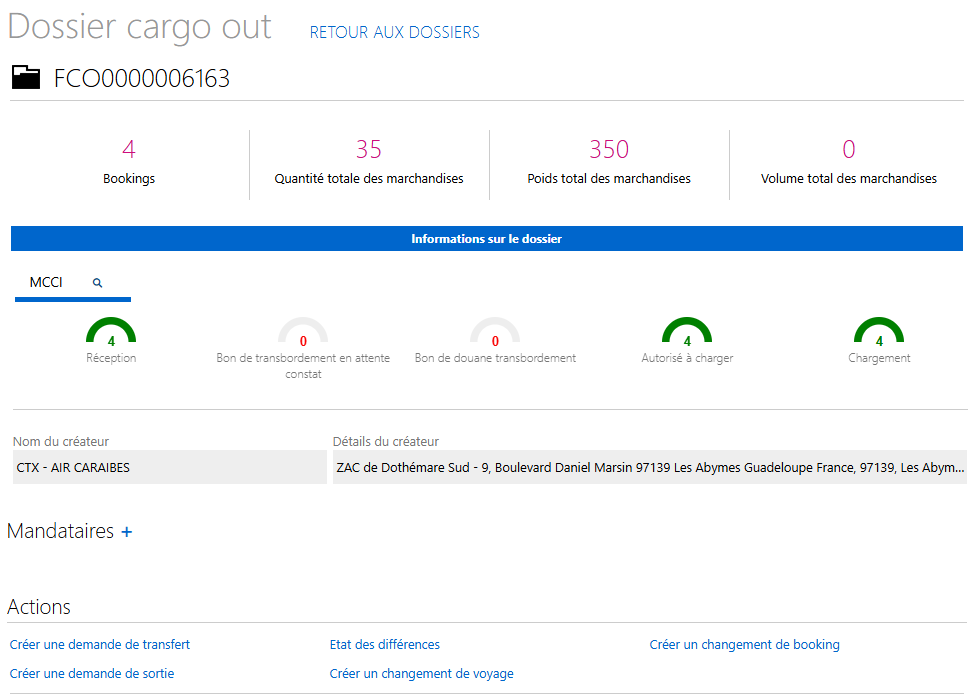Click the Réception gauge showing 4
This screenshot has height=698, width=968.
tap(111, 333)
